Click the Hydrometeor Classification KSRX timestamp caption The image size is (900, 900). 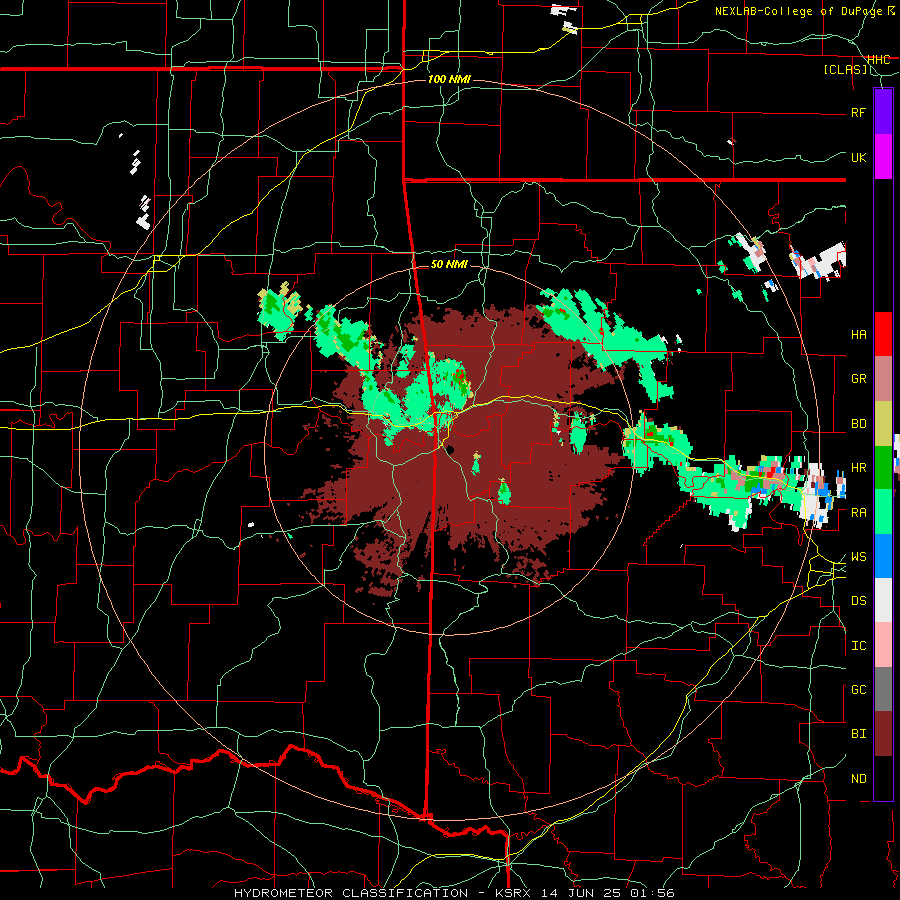[x=454, y=893]
